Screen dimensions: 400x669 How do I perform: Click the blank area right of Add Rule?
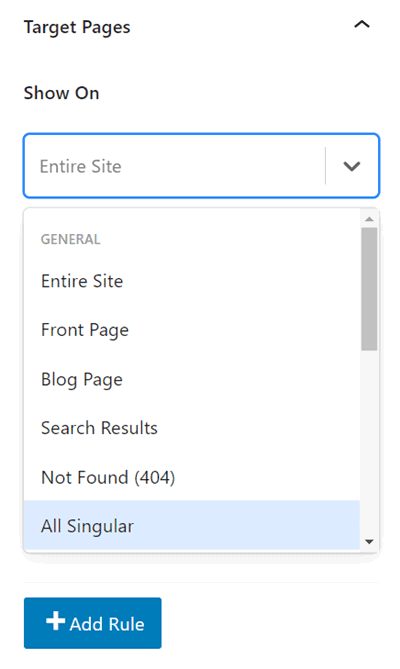[x=270, y=623]
